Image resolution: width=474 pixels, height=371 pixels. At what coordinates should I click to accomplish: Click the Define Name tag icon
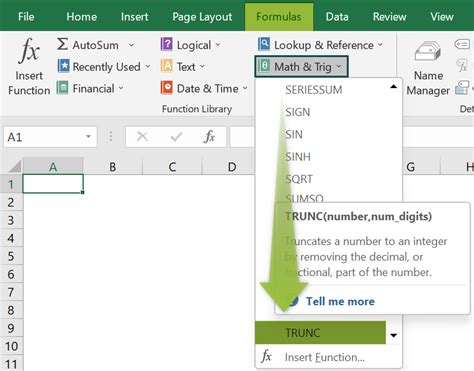(x=463, y=44)
